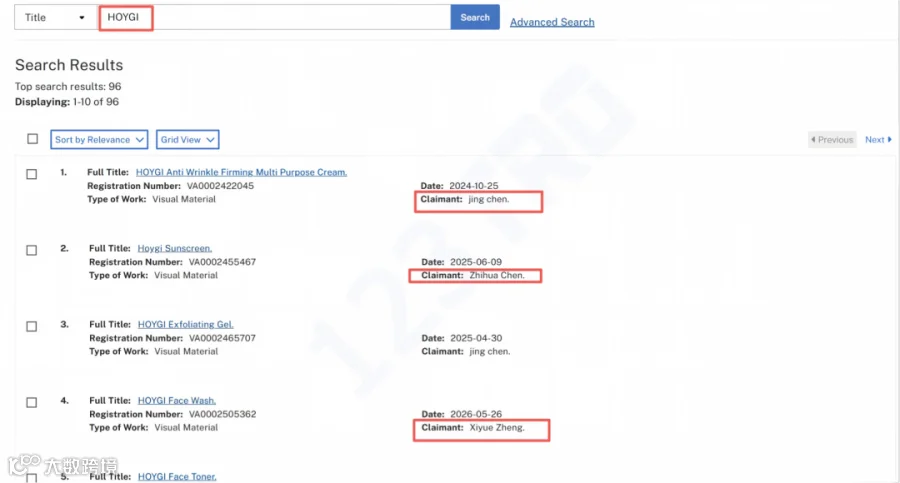Open the HOYGI Exfoliating Gel record

tap(185, 324)
